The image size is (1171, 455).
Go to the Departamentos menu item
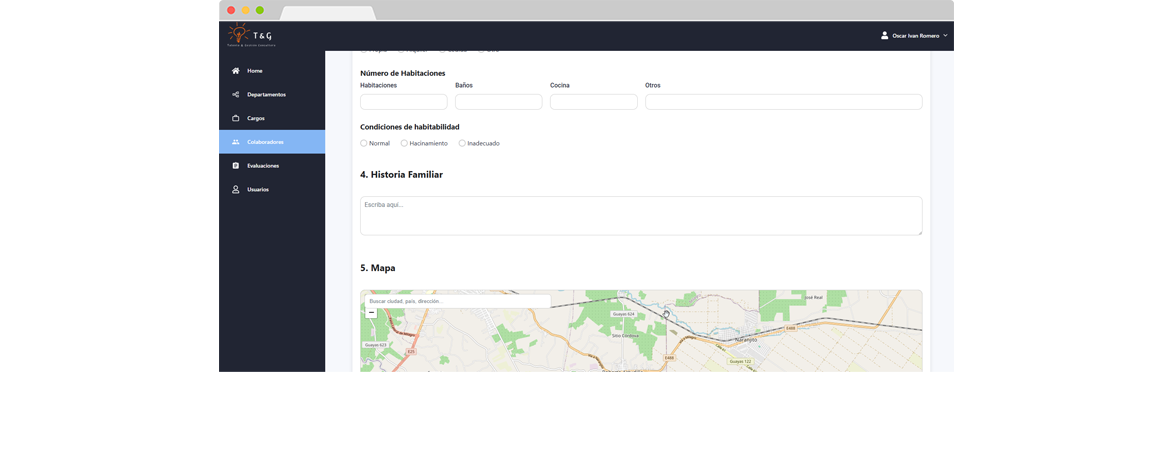[266, 95]
